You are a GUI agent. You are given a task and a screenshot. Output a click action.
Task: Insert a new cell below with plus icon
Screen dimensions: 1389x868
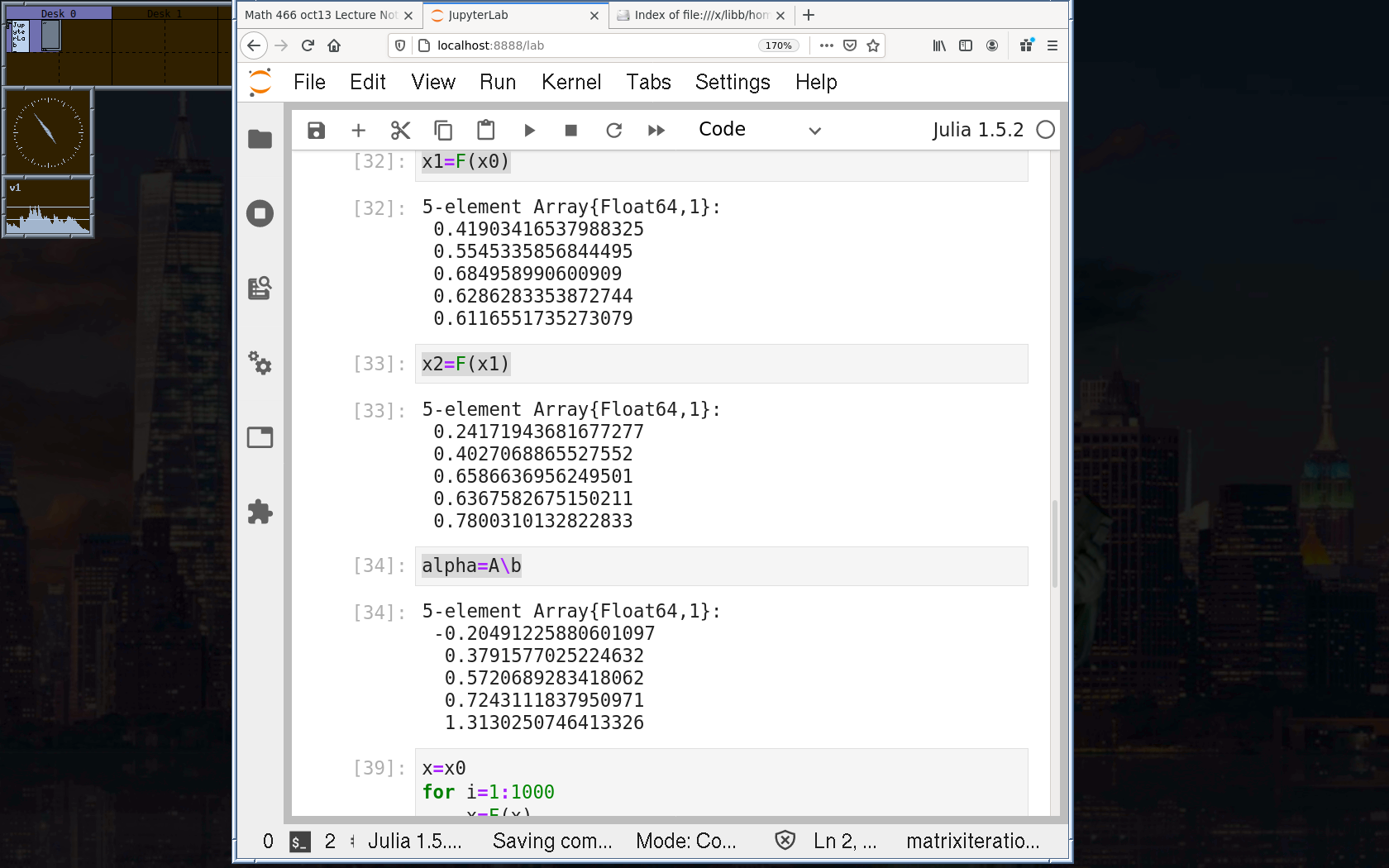tap(358, 131)
